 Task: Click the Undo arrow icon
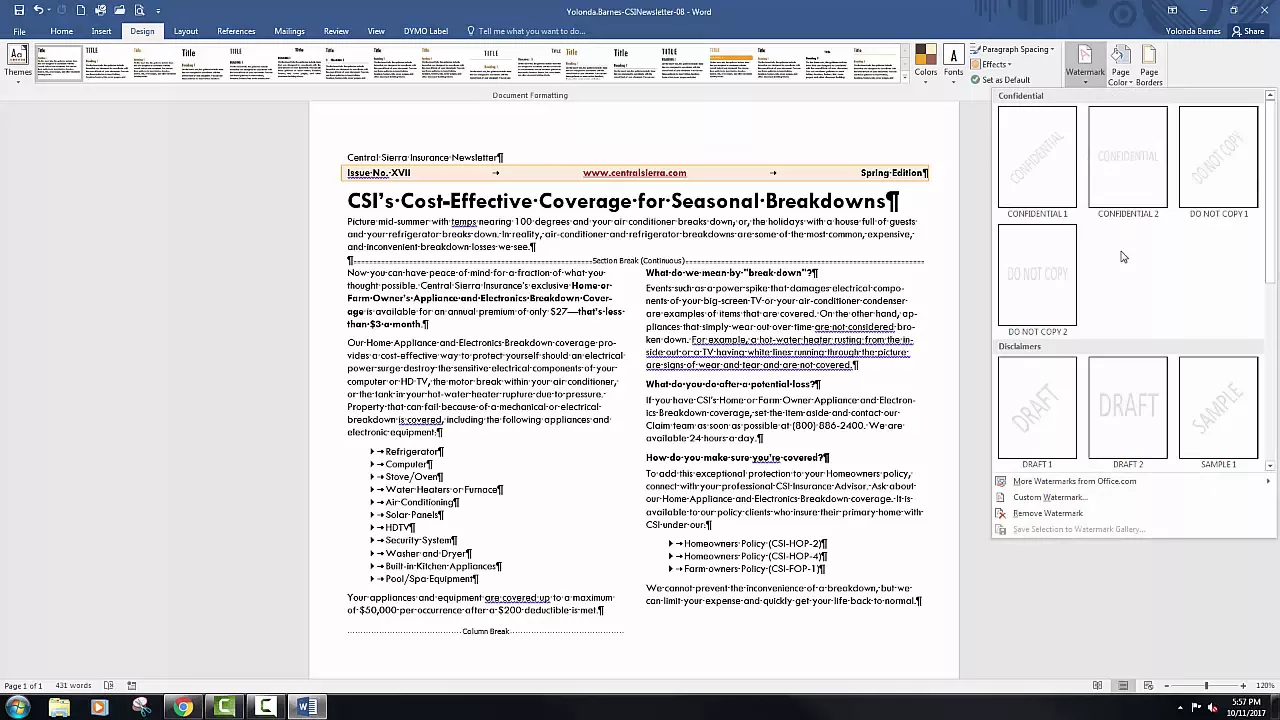(39, 10)
